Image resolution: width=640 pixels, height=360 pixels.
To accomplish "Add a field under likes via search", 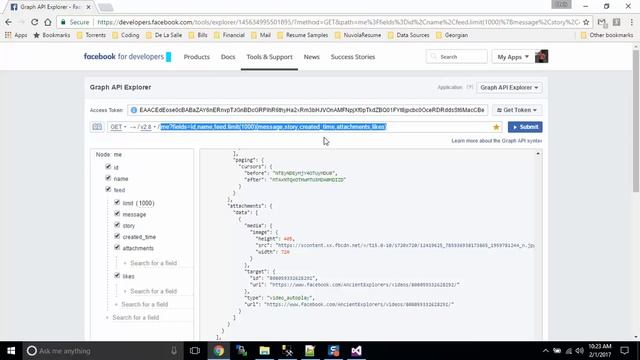I will coord(153,291).
